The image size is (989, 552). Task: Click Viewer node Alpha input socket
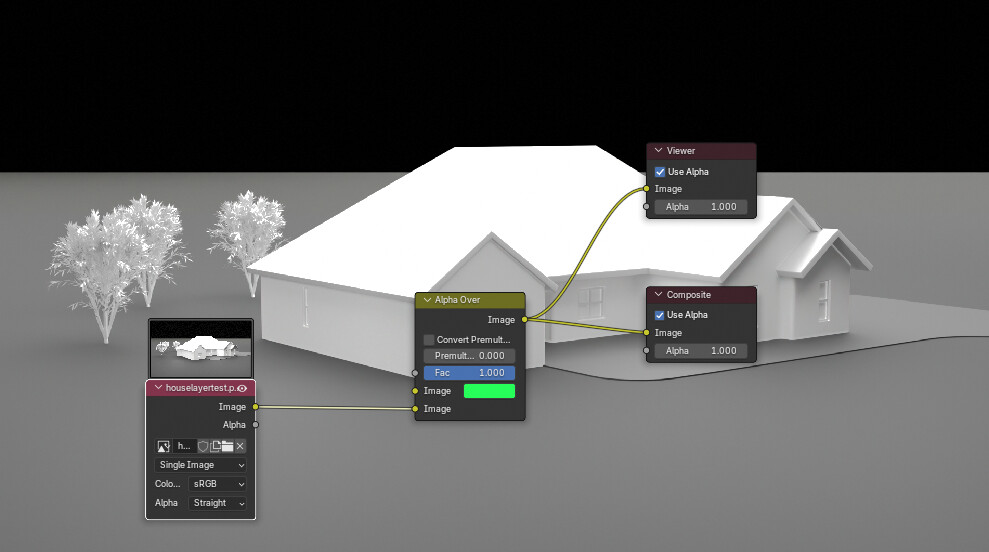pos(647,206)
